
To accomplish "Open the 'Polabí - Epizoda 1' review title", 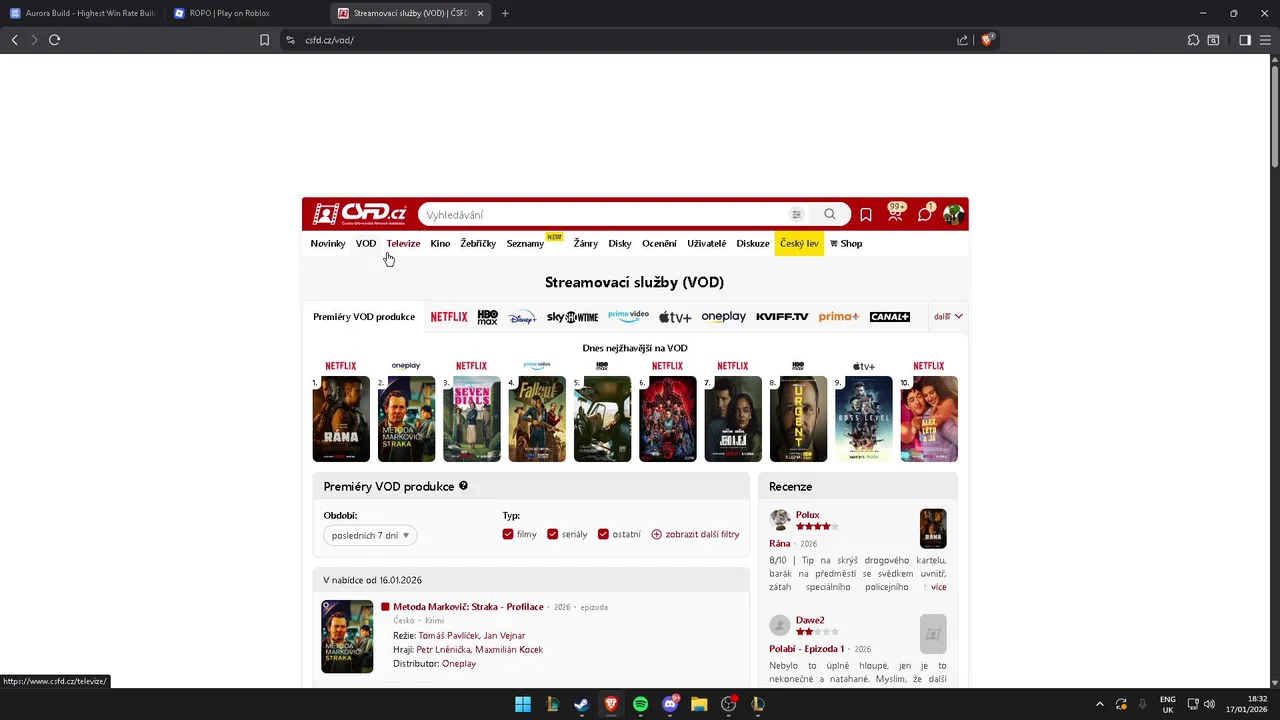I will [807, 649].
